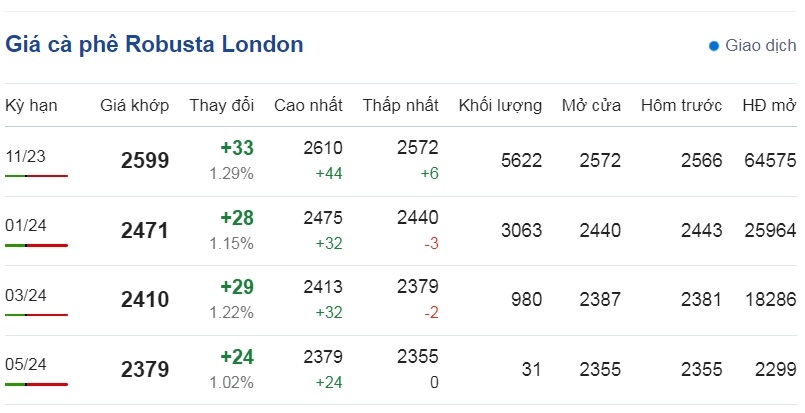Screen dimensions: 805x413
Task: Click the Mở cửa column header
Action: pos(591,105)
